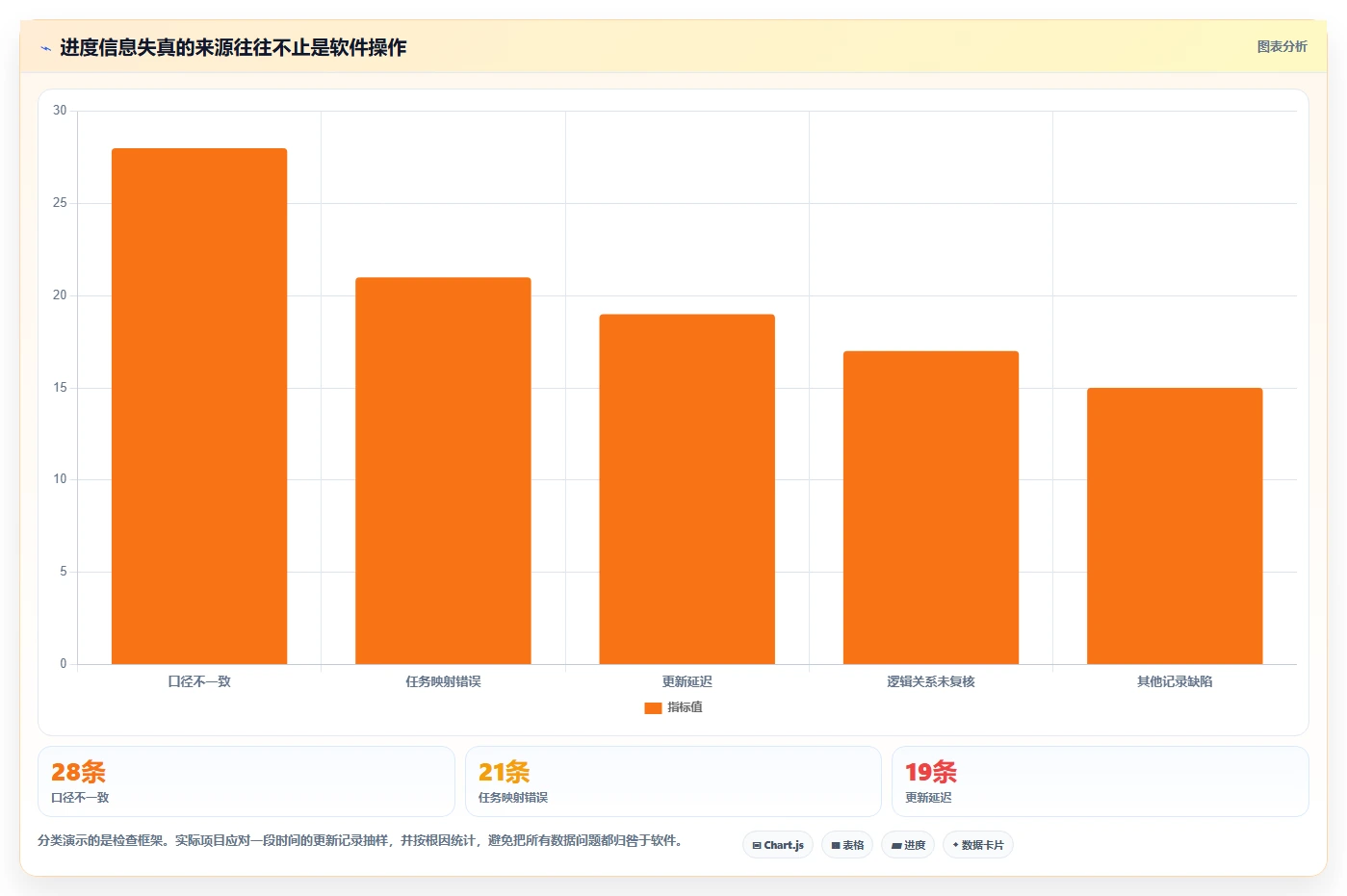Click the 指标值 legend label text

(685, 707)
